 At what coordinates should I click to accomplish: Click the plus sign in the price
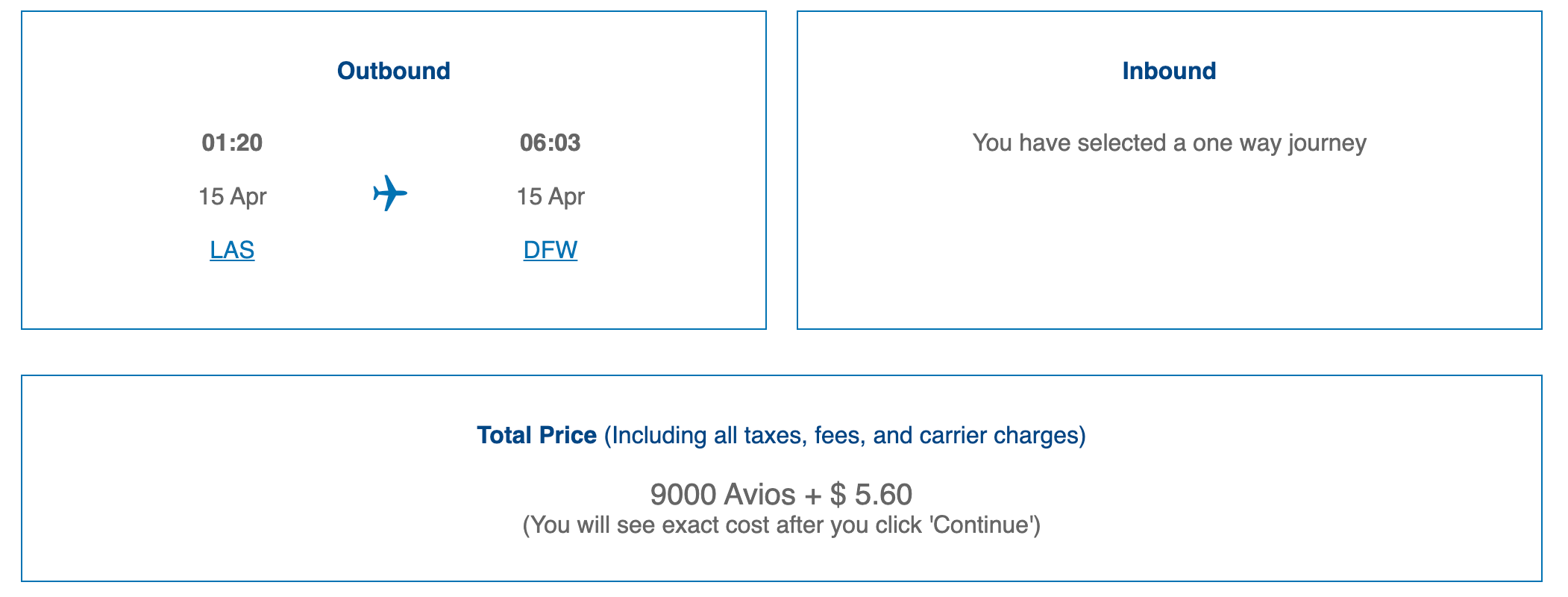click(812, 495)
